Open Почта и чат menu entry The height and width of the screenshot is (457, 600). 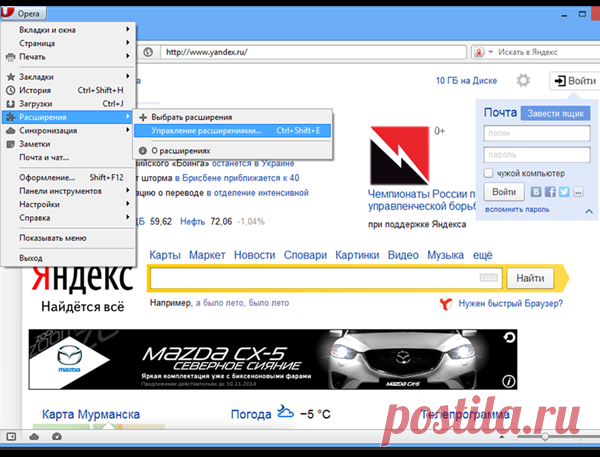tap(67, 157)
